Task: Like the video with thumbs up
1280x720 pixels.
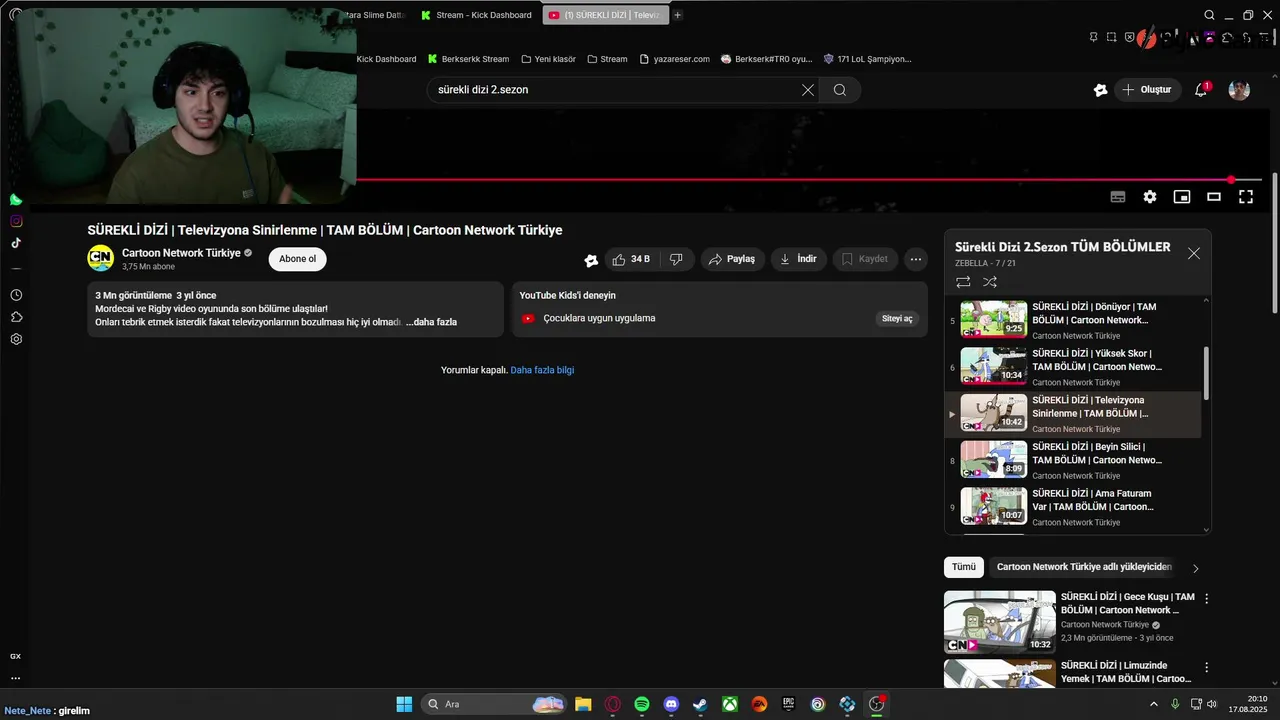Action: coord(631,259)
